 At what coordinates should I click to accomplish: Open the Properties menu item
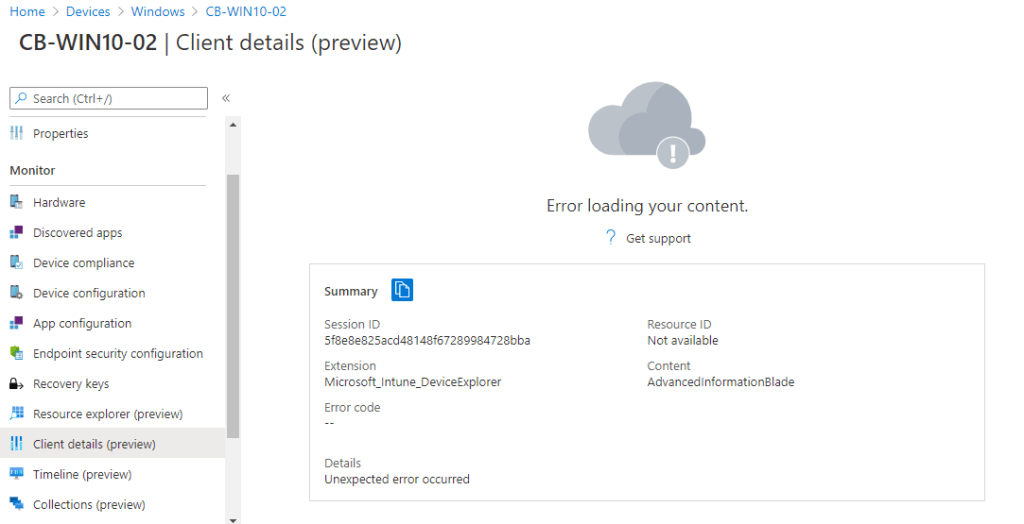60,134
